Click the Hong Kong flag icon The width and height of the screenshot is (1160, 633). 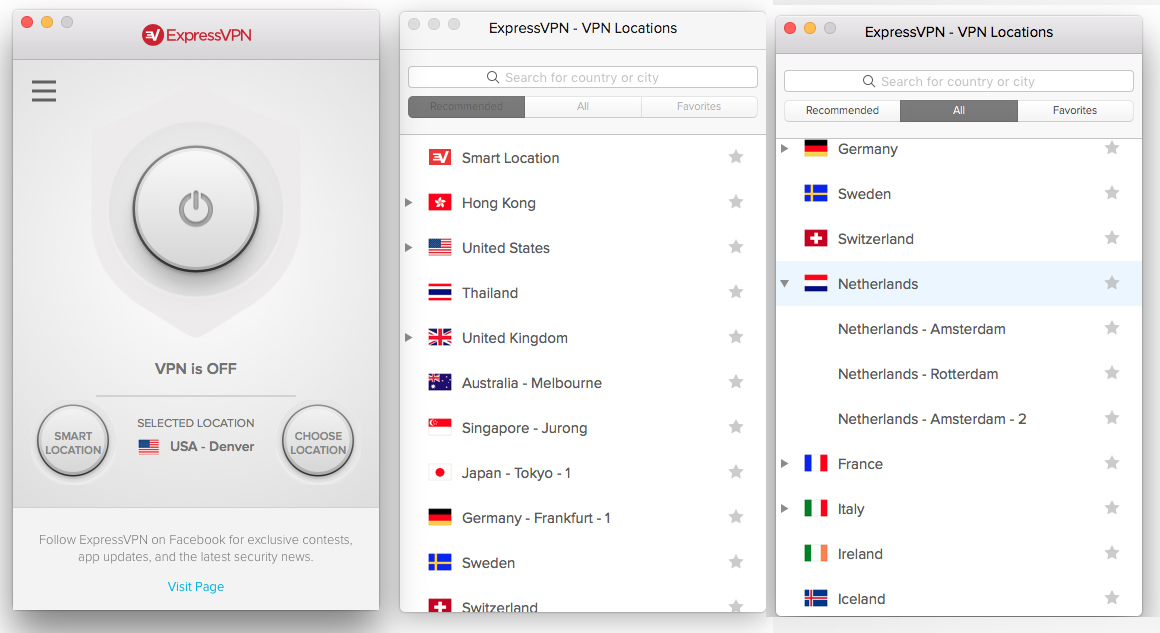point(439,203)
